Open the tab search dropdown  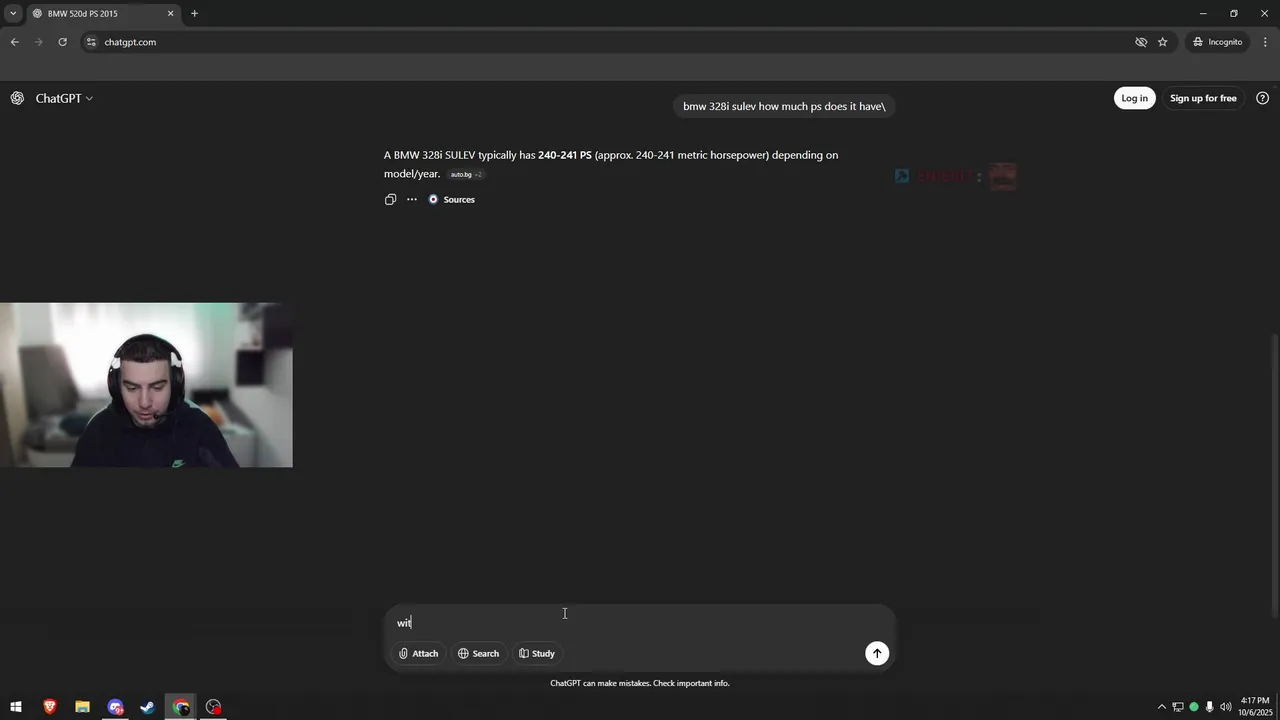click(13, 14)
